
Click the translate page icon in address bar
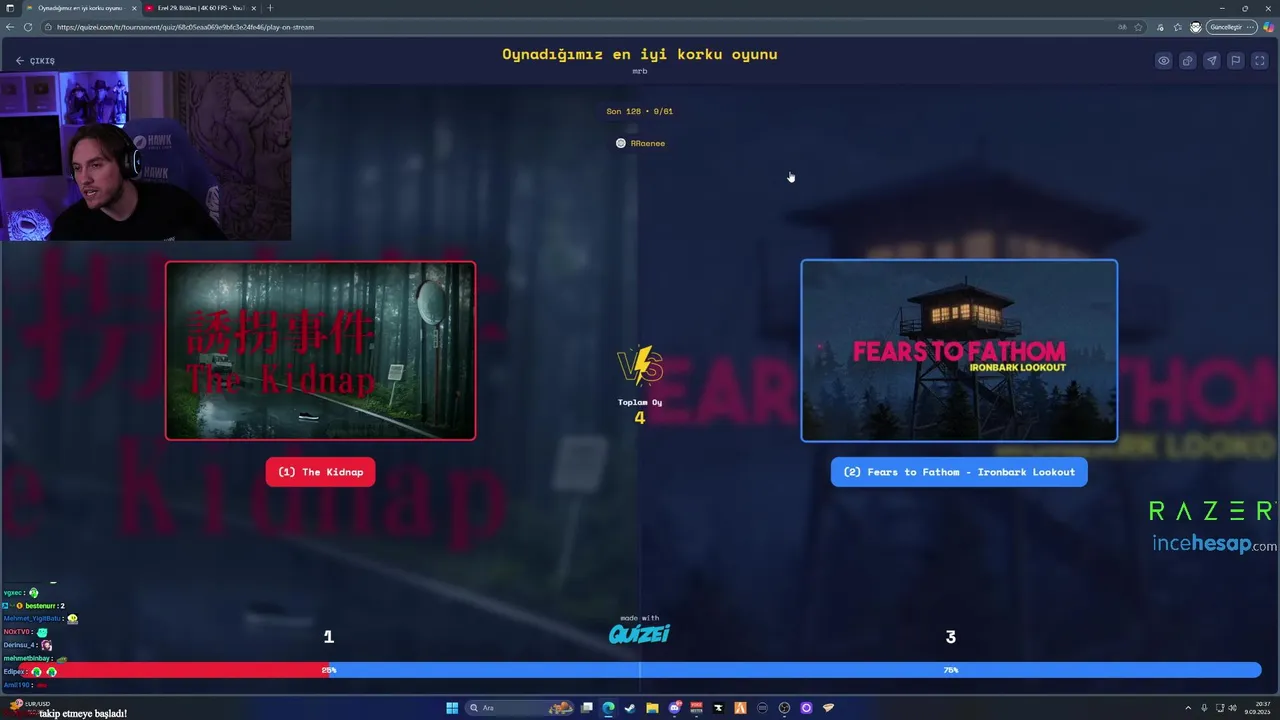[1123, 27]
